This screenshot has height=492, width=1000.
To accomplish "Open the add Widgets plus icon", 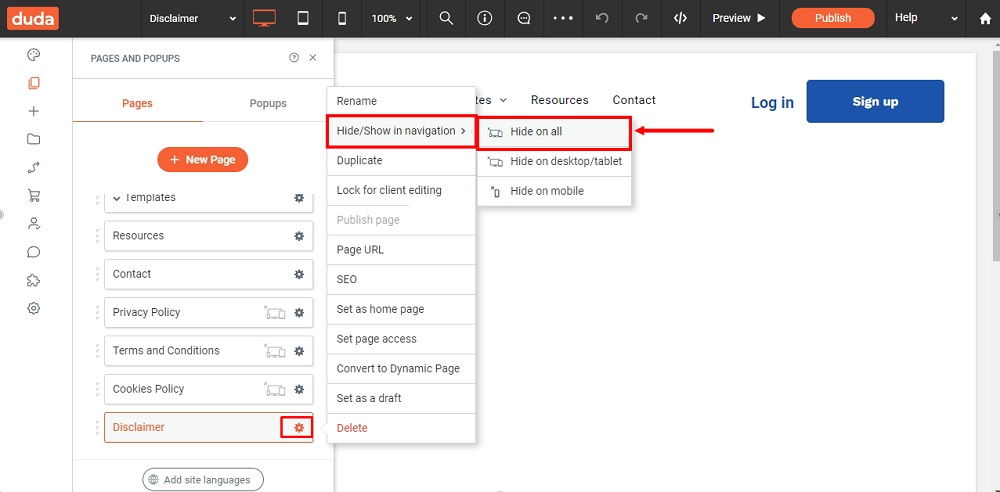I will 34,111.
